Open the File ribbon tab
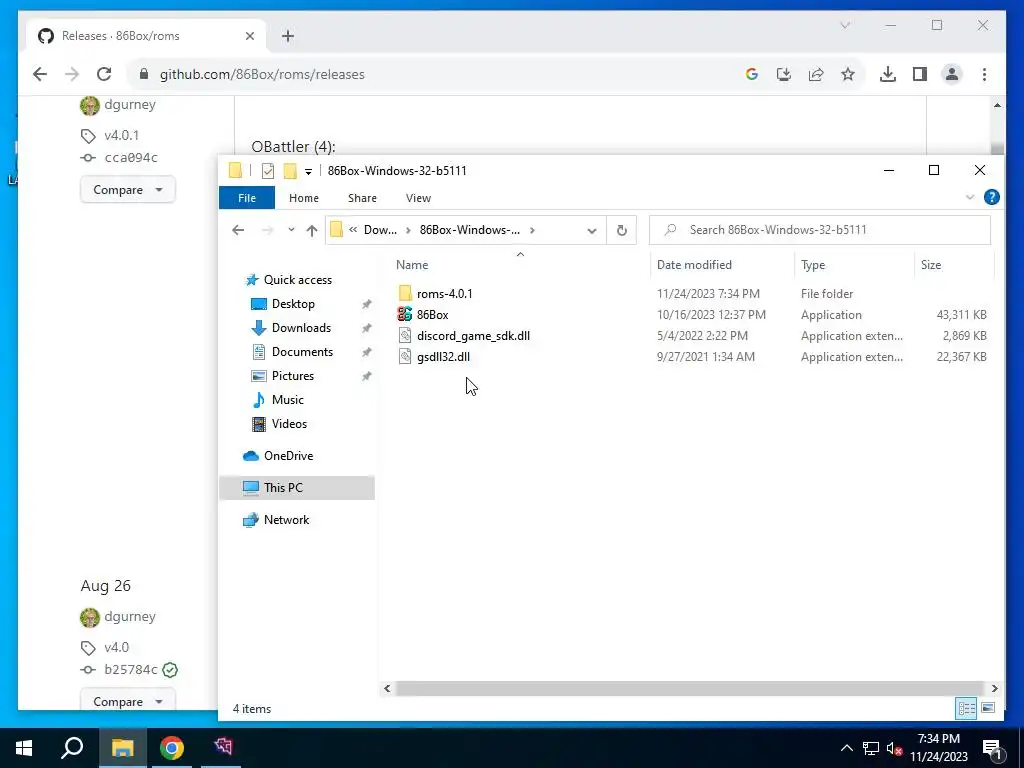This screenshot has width=1024, height=768. [247, 198]
